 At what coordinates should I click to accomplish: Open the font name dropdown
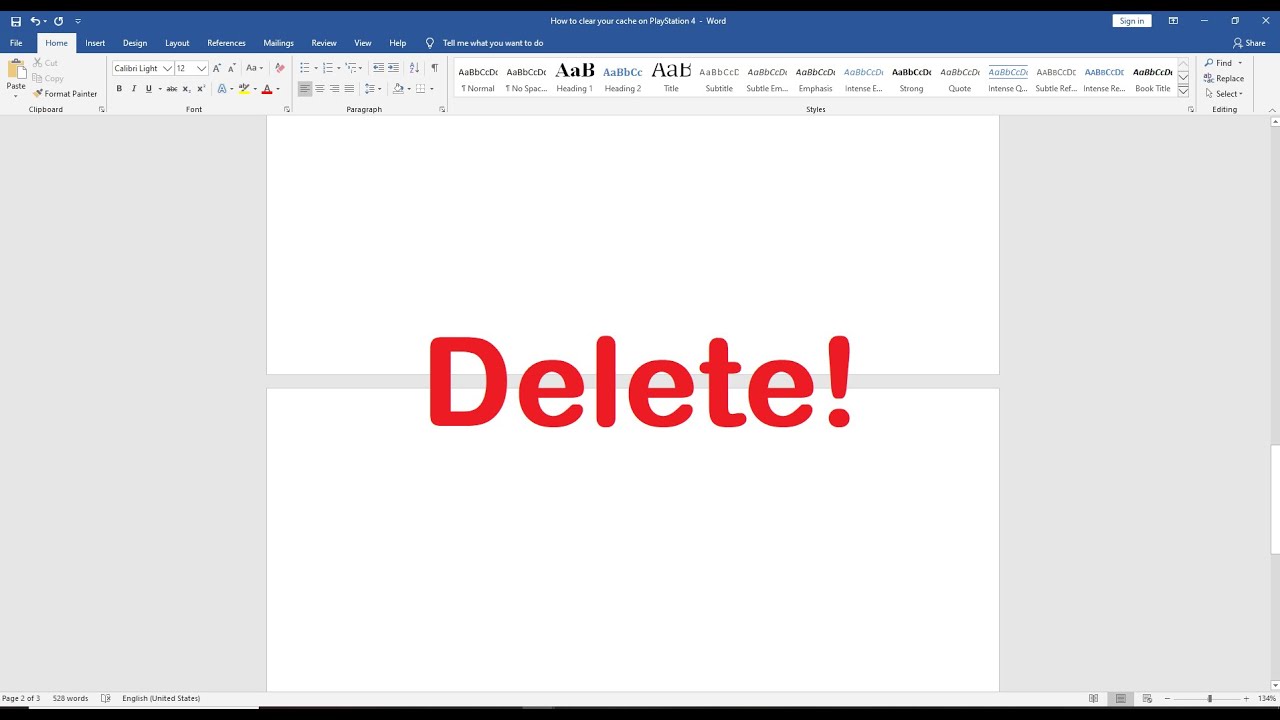pyautogui.click(x=167, y=68)
